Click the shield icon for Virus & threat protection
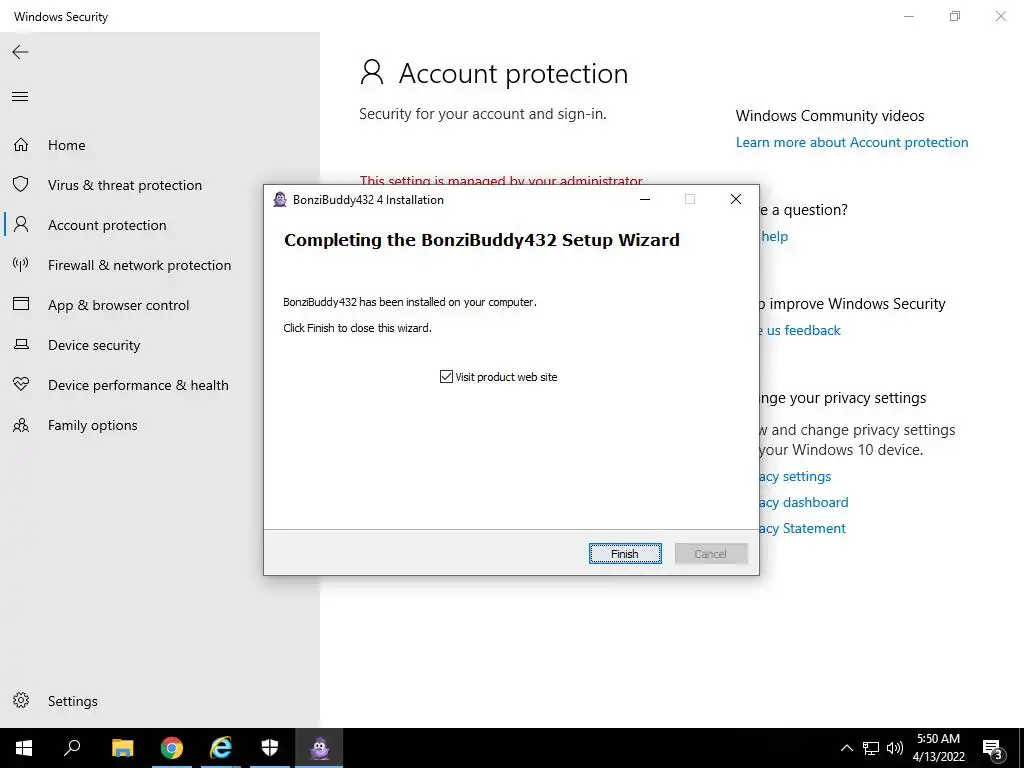Screen dimensions: 1024x768 [21, 185]
